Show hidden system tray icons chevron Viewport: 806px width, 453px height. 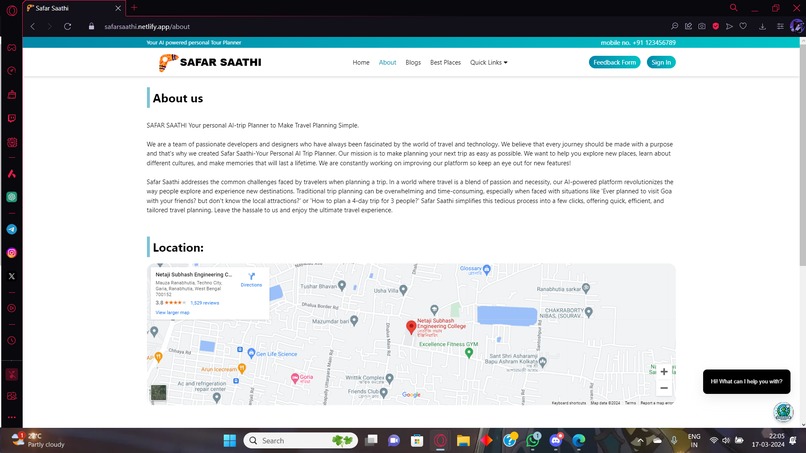coord(640,441)
